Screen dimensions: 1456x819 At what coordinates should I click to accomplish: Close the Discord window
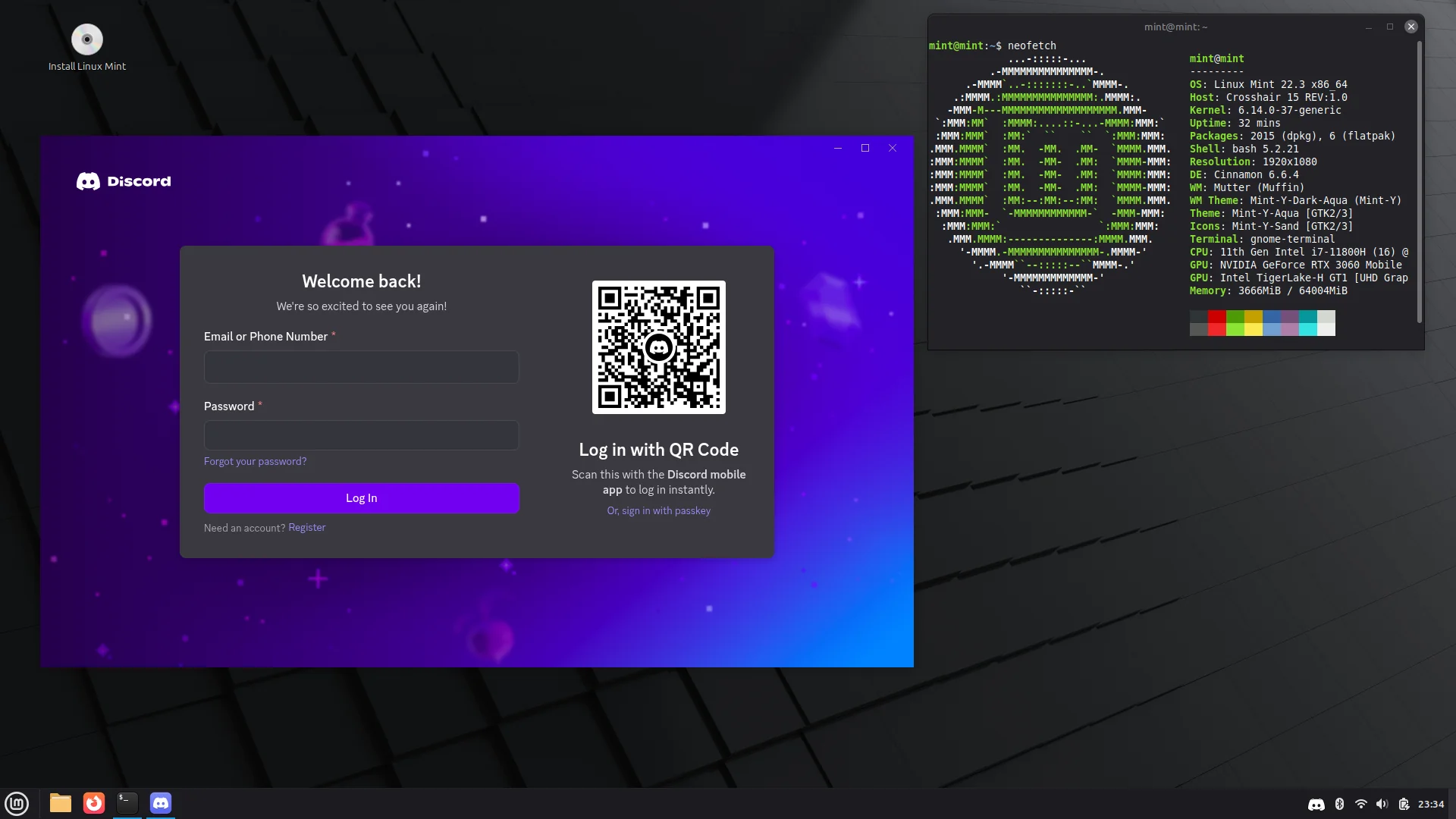tap(893, 148)
